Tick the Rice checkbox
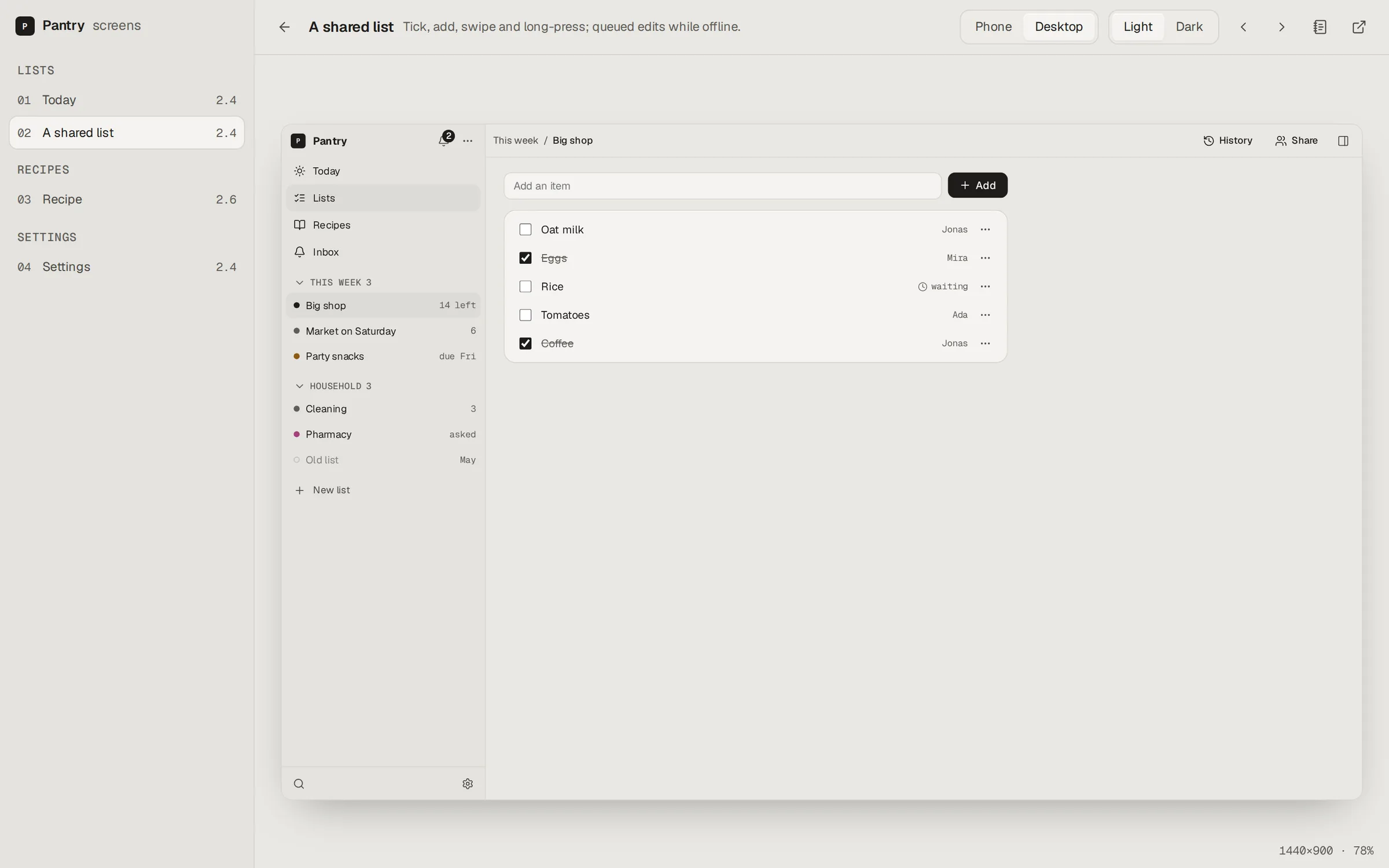 click(525, 286)
